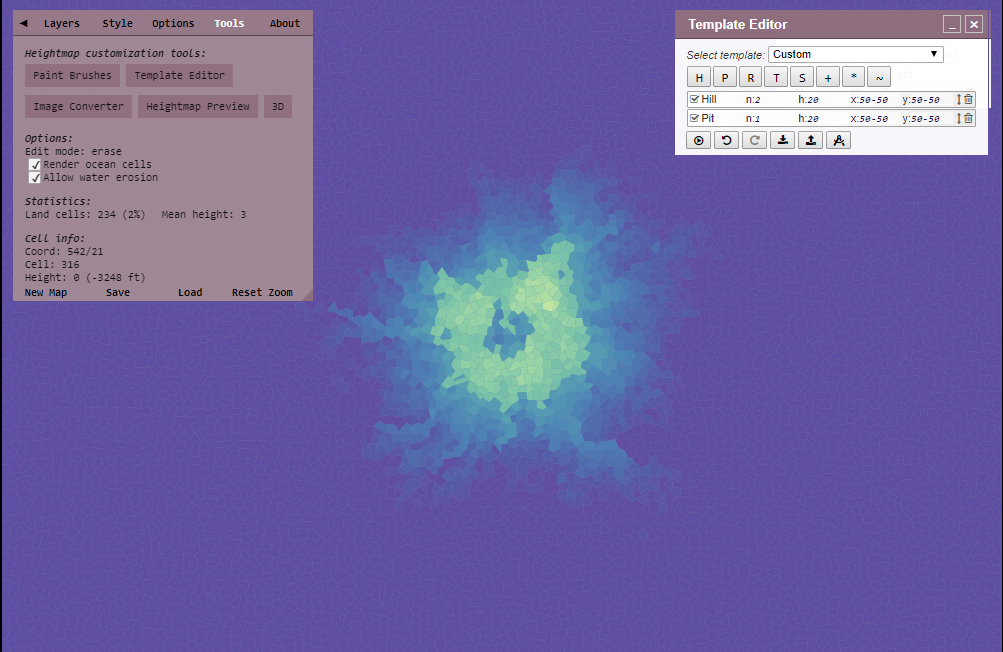Click the Smooth (~) operation icon
Image resolution: width=1003 pixels, height=652 pixels.
click(878, 76)
